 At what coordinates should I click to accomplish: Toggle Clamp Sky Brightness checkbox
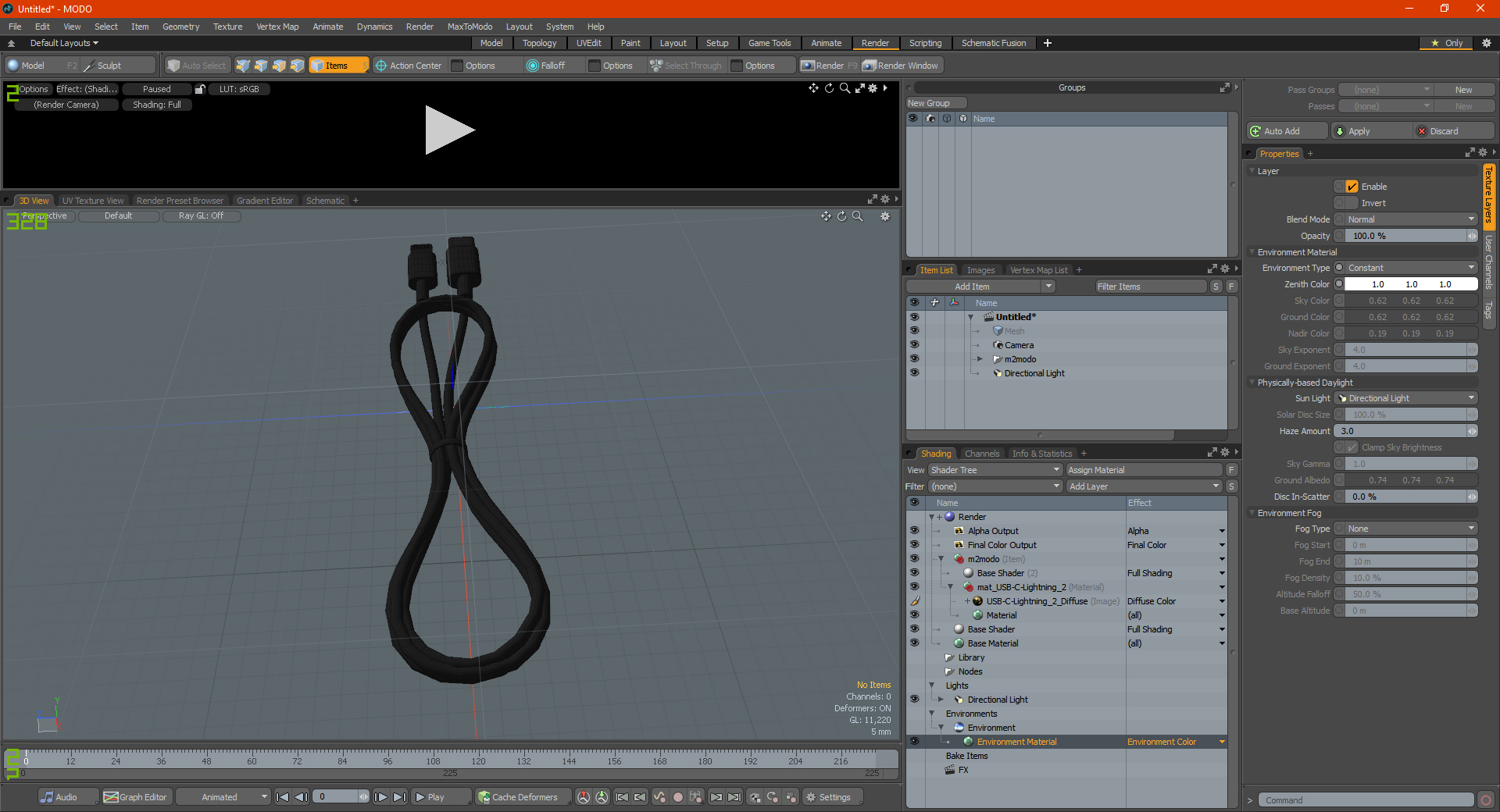pos(1352,447)
